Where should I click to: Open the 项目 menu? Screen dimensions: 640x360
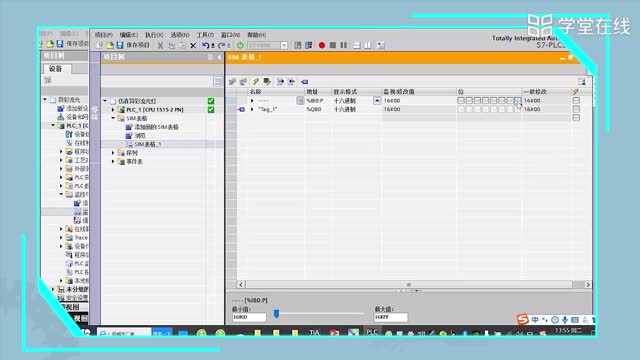tap(104, 35)
